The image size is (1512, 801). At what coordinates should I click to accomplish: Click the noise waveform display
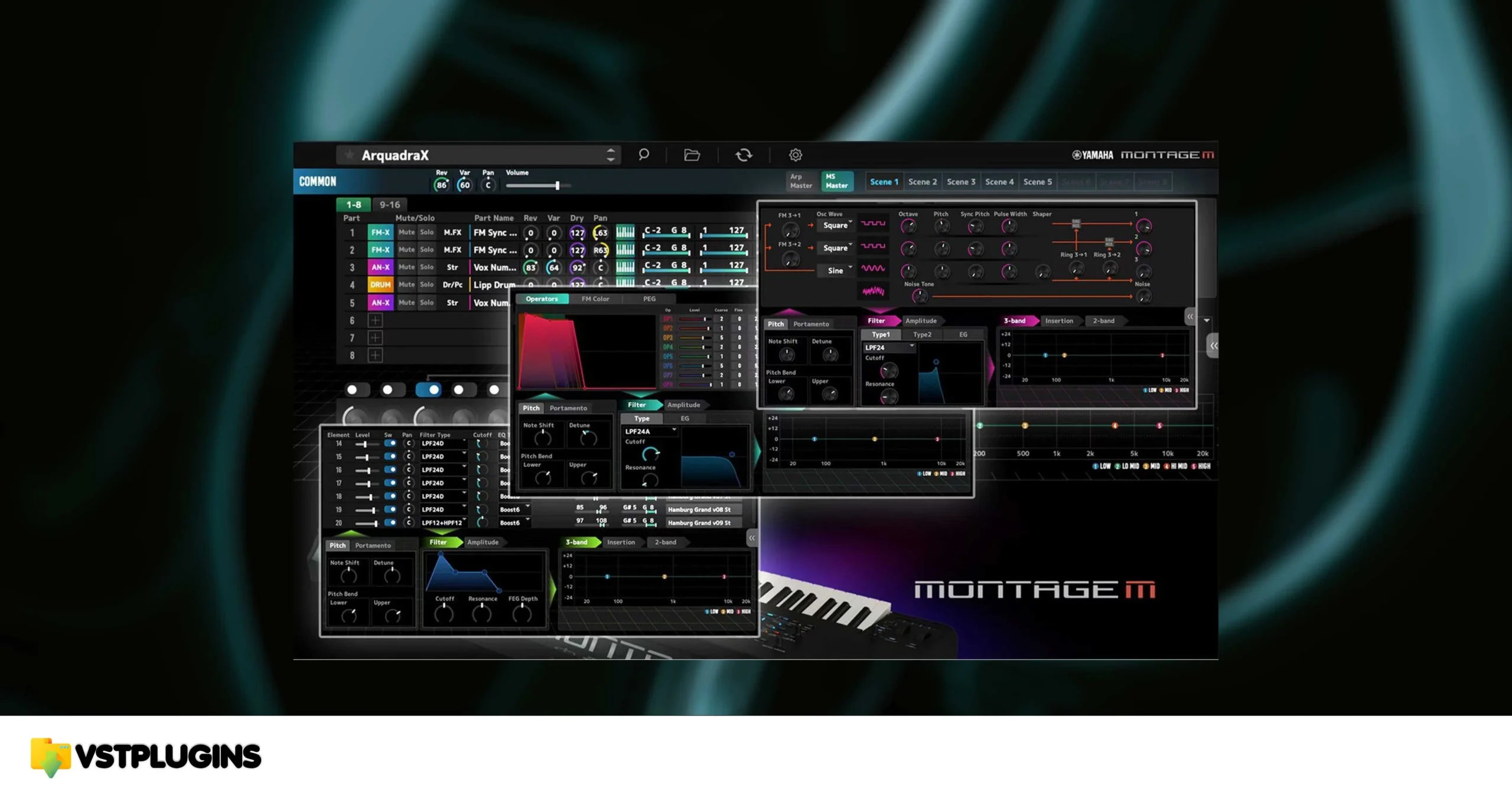[x=873, y=291]
